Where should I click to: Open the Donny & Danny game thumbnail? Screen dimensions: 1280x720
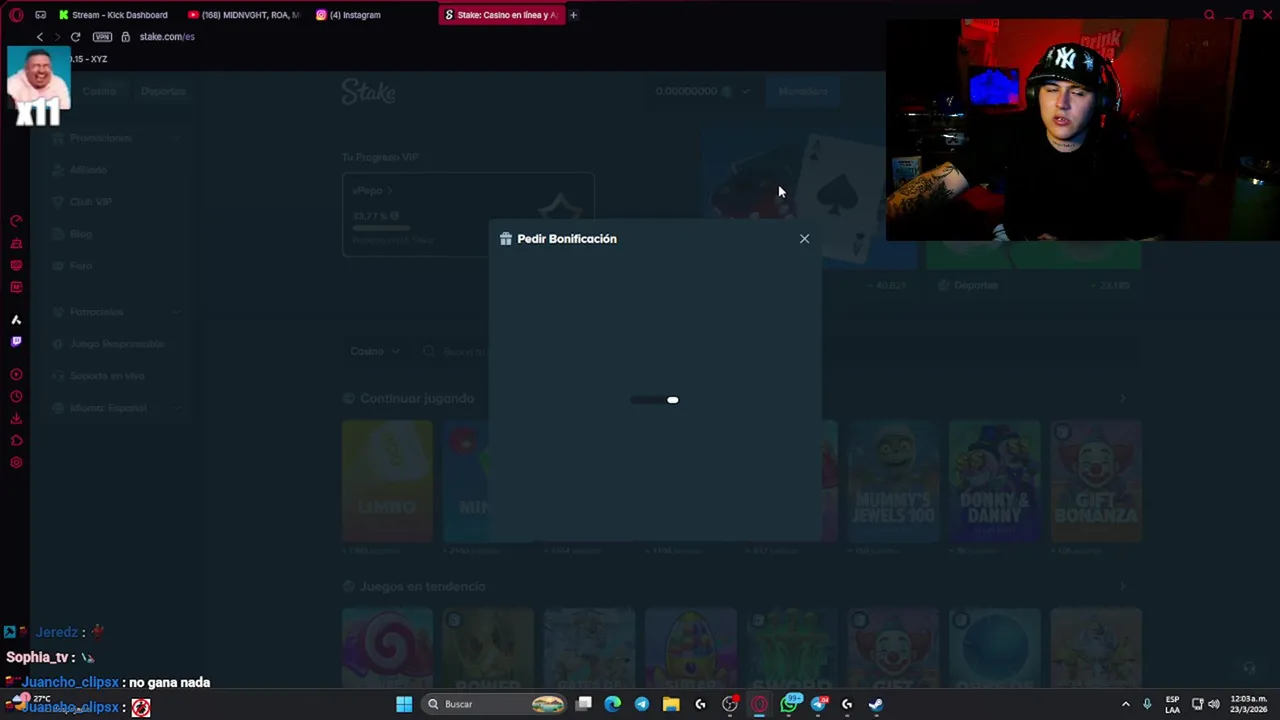pos(994,481)
